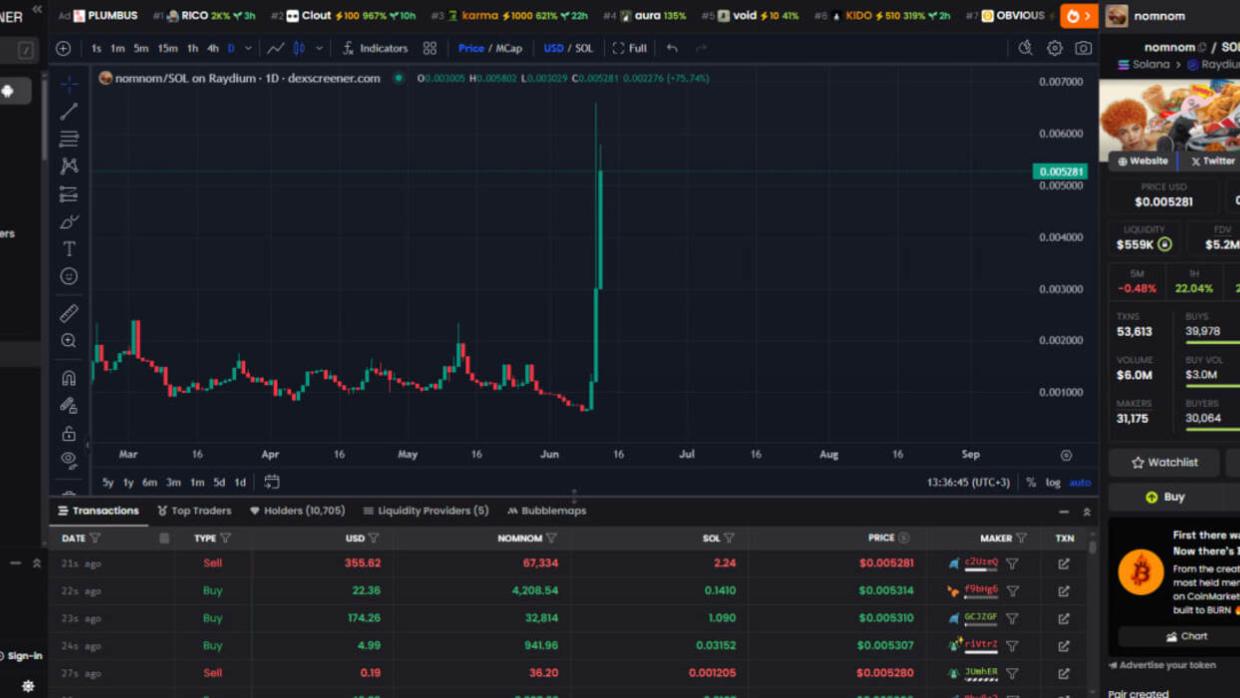
Task: Switch the chart currency to SOL
Action: coord(584,48)
